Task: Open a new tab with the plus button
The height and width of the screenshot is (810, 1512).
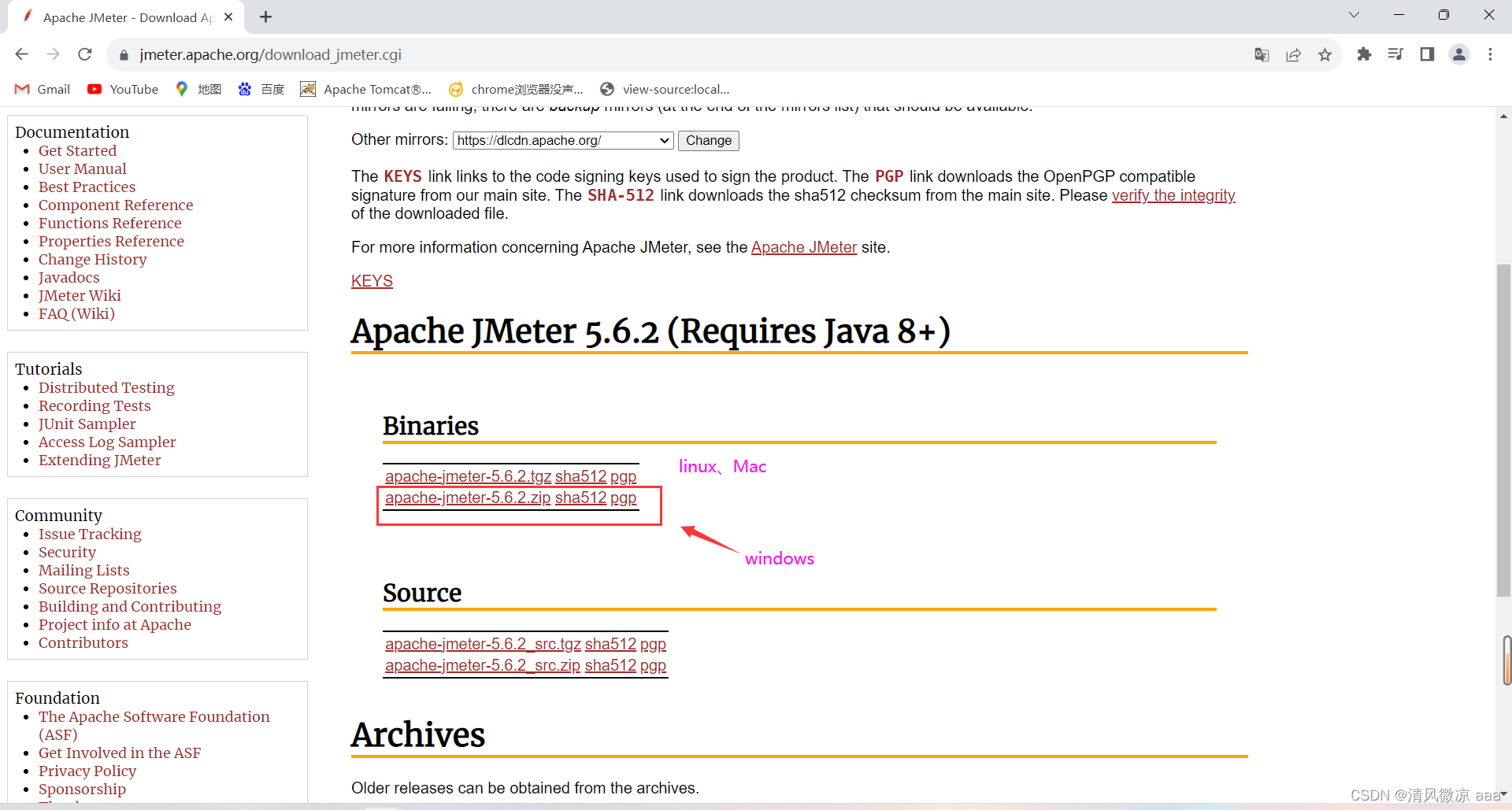Action: pyautogui.click(x=266, y=17)
